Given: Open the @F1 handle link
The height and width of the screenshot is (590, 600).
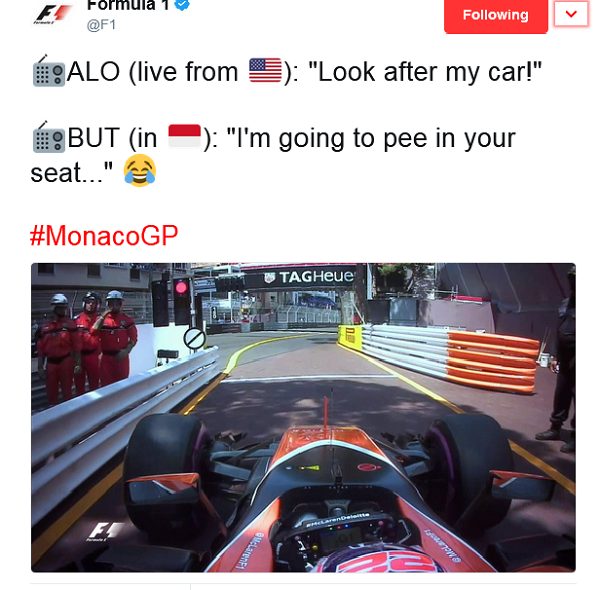Looking at the screenshot, I should [x=101, y=25].
